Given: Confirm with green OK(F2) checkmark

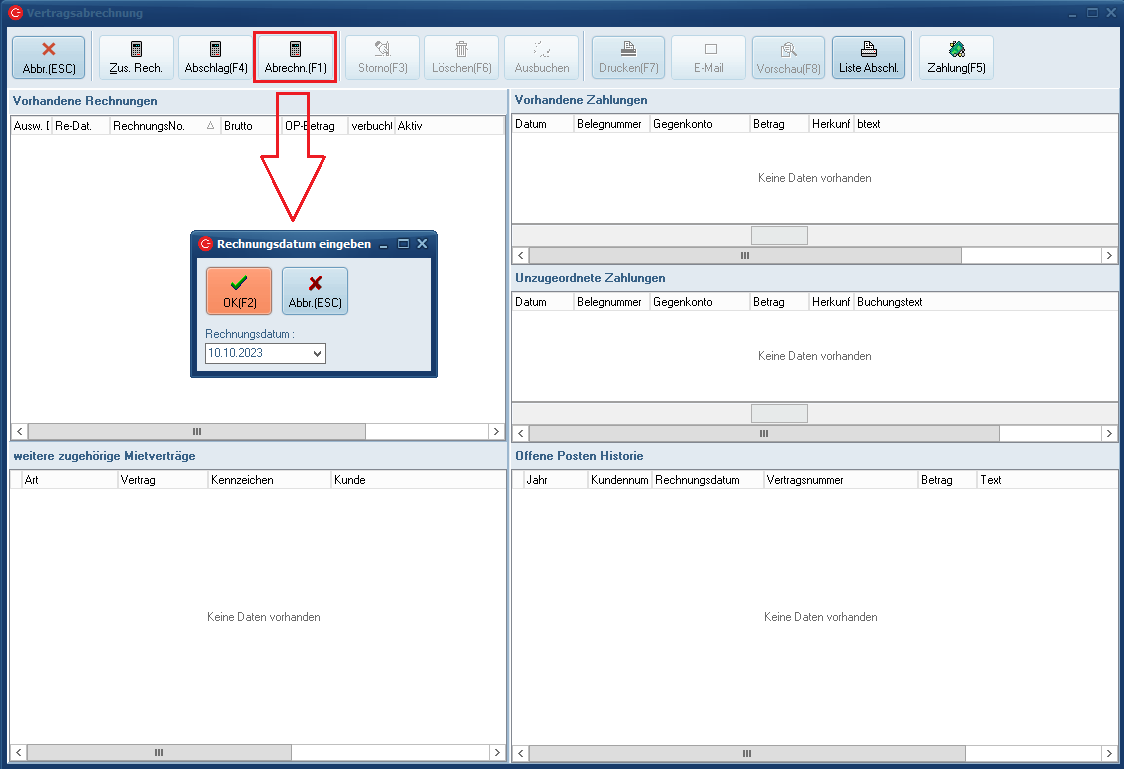Looking at the screenshot, I should pyautogui.click(x=239, y=291).
